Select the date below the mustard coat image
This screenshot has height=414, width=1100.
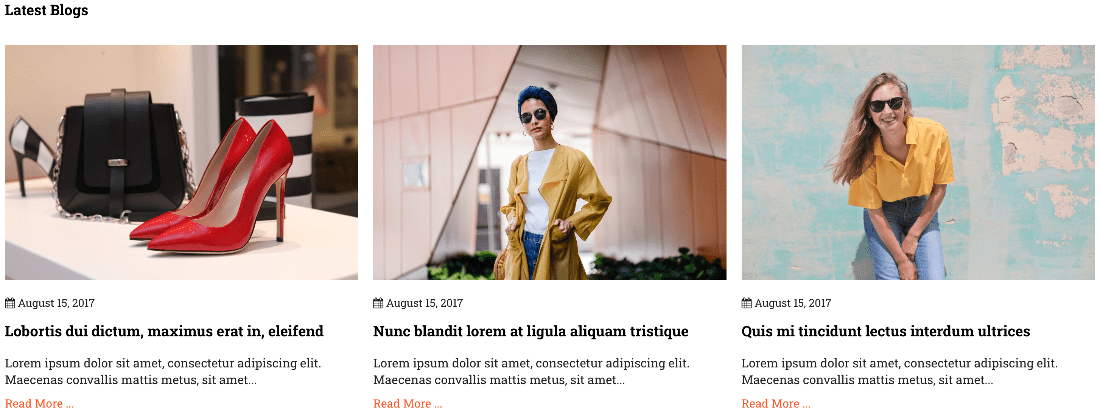(x=424, y=303)
